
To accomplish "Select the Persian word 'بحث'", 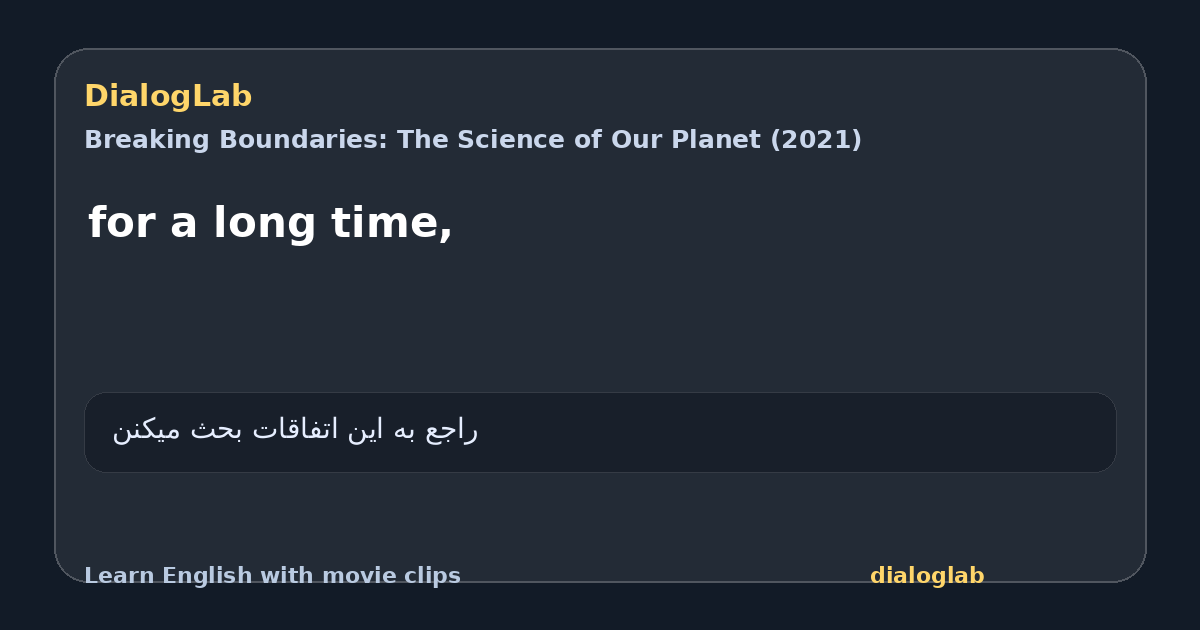I will pos(216,430).
